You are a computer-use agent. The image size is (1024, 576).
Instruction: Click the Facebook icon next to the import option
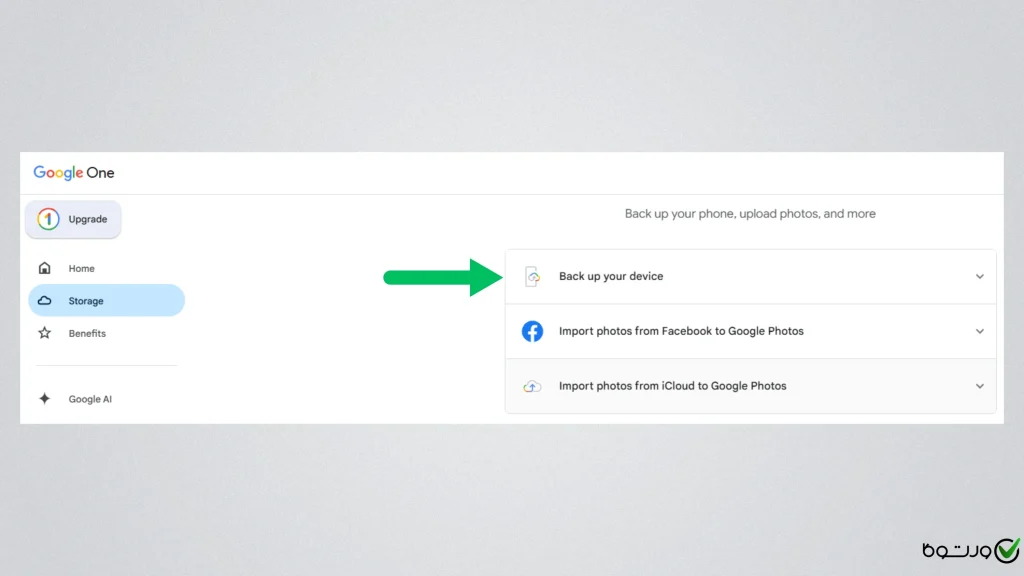point(532,331)
